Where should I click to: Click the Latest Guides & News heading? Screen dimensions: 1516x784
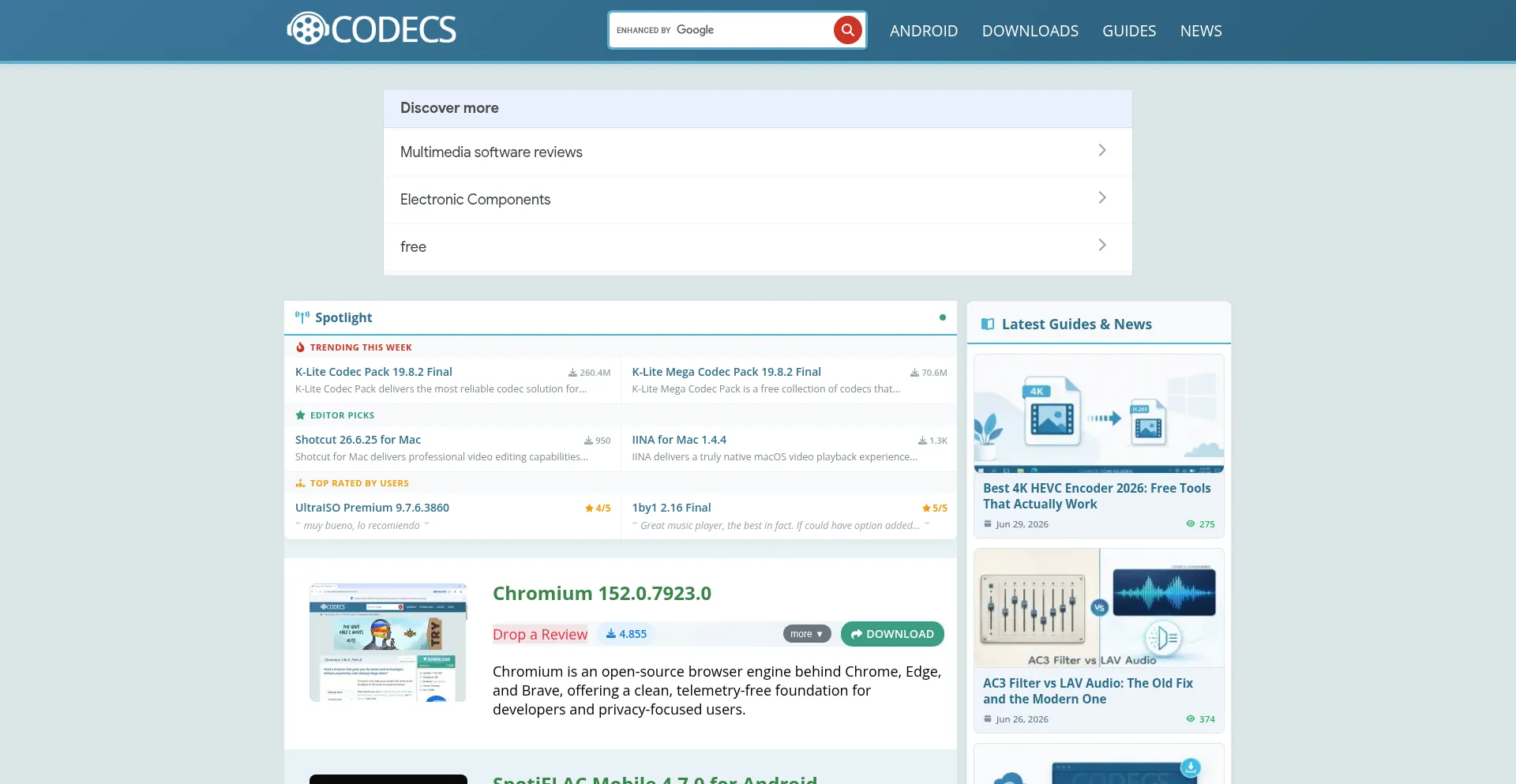1076,324
